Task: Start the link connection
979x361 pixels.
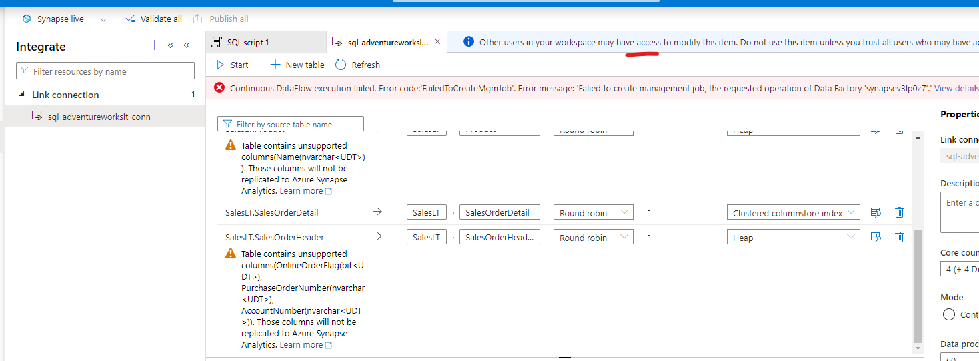Action: (232, 65)
